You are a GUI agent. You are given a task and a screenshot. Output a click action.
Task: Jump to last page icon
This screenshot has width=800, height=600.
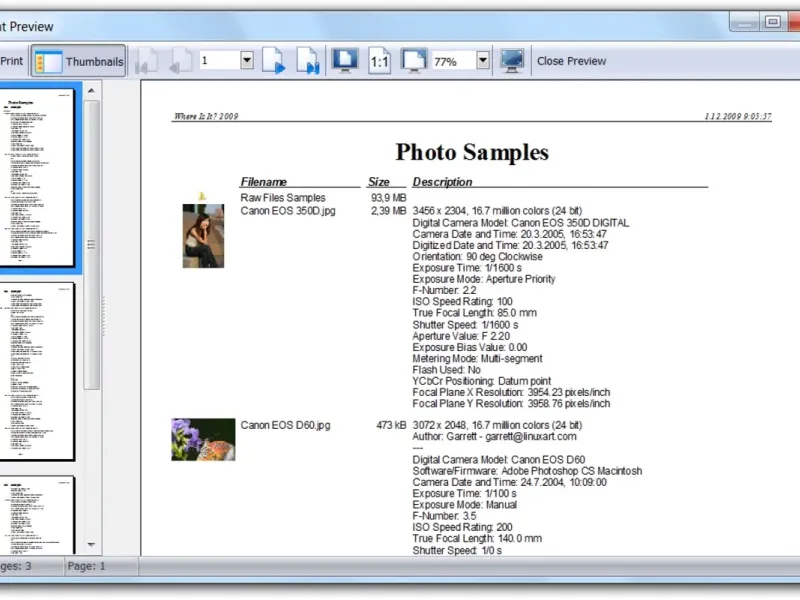[x=308, y=61]
